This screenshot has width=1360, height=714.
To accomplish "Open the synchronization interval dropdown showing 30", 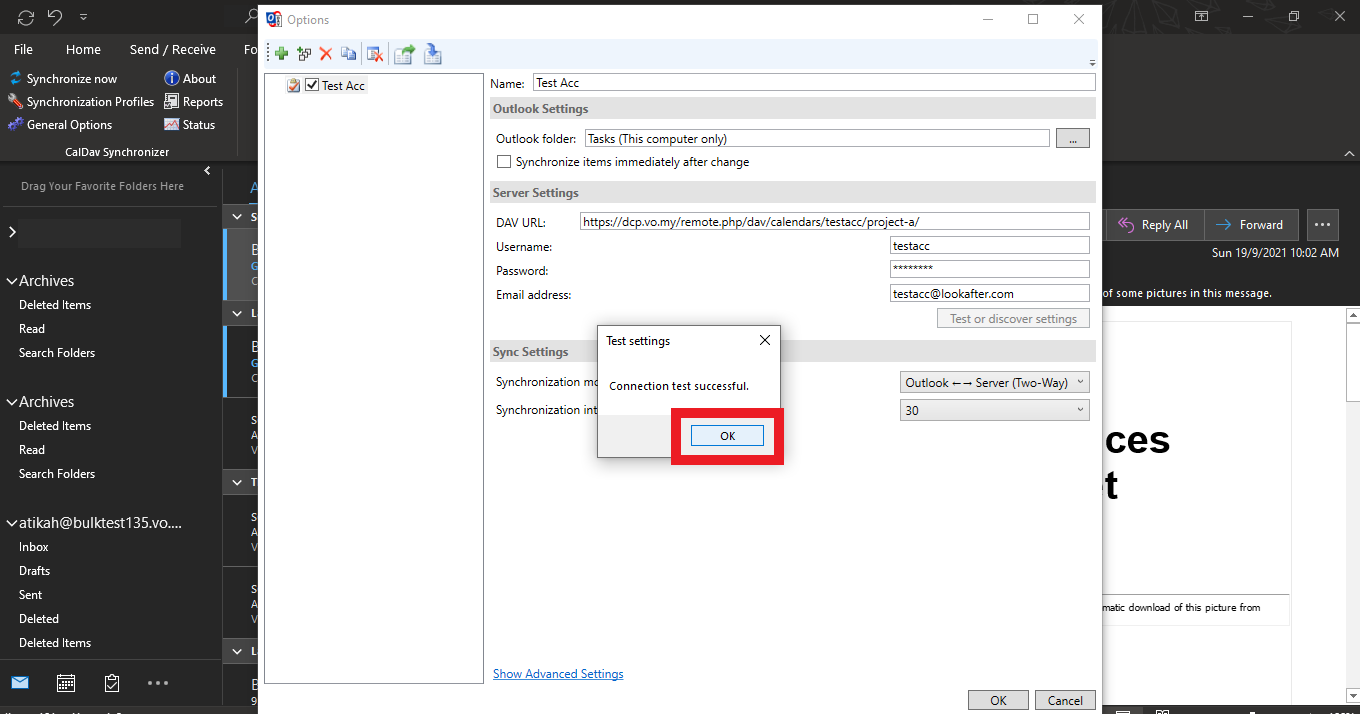I will pyautogui.click(x=994, y=410).
